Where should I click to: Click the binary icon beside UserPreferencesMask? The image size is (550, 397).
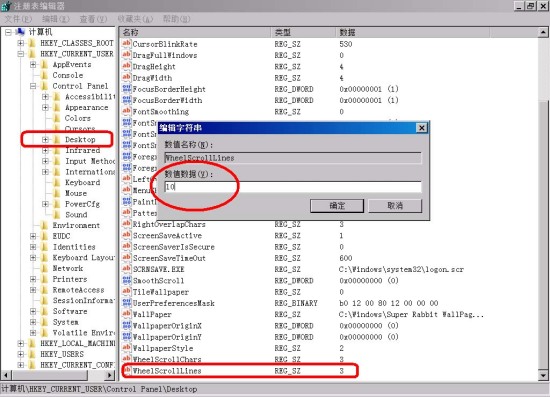click(126, 303)
